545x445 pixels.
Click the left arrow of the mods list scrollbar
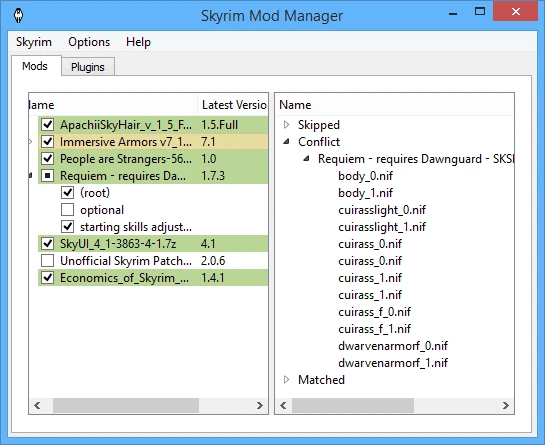38,405
